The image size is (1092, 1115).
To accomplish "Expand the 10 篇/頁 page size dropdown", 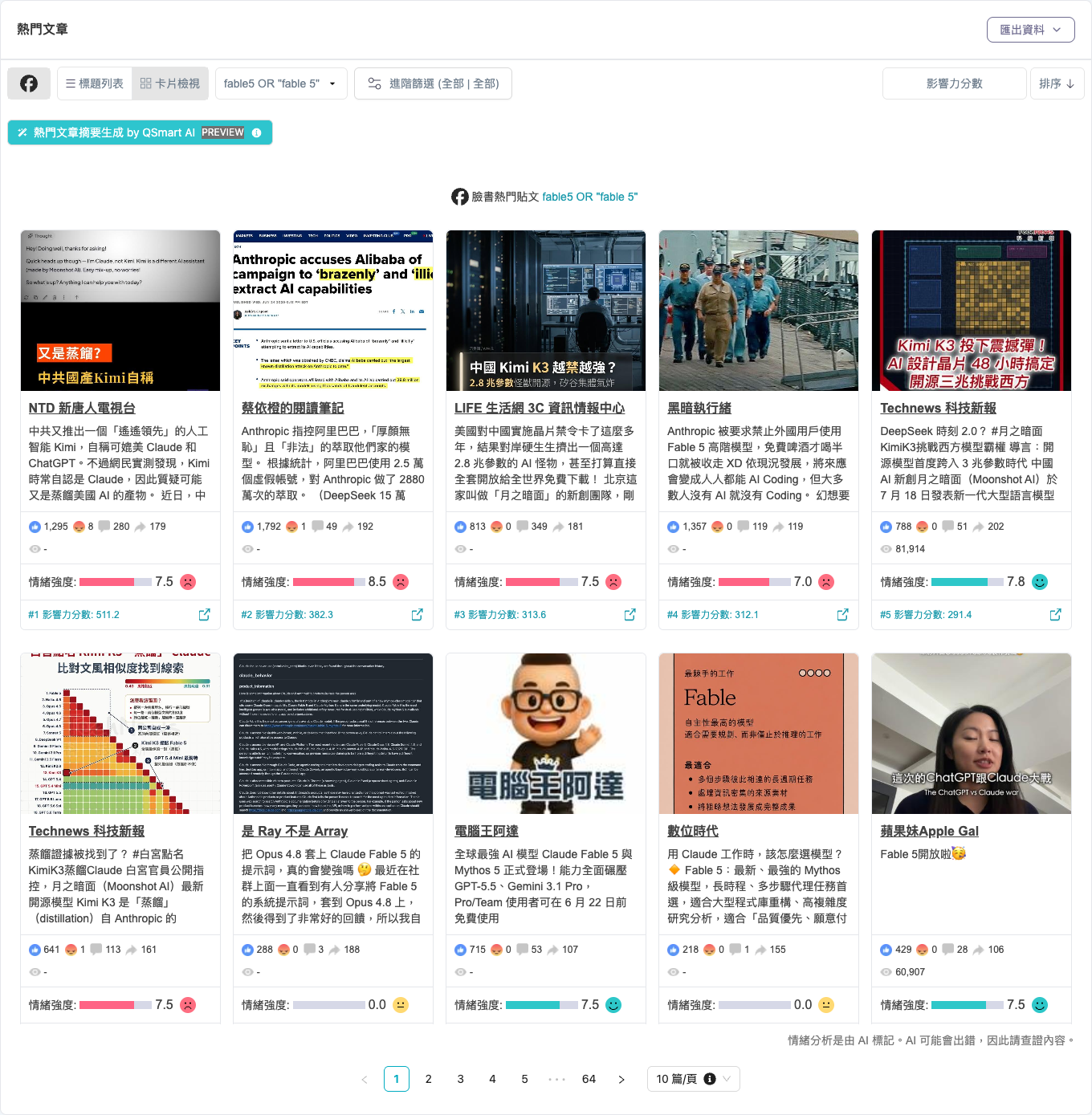I will tap(694, 1079).
